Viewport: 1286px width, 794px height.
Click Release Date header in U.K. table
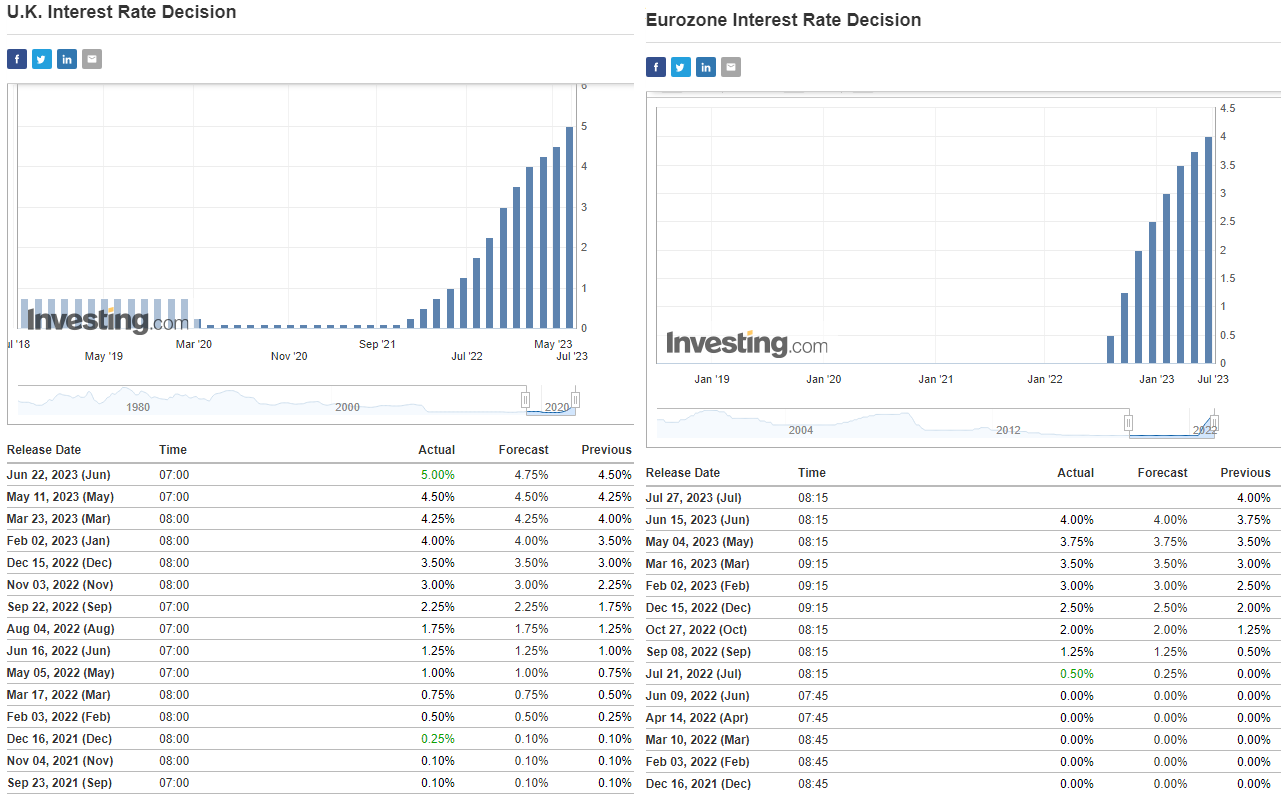44,450
